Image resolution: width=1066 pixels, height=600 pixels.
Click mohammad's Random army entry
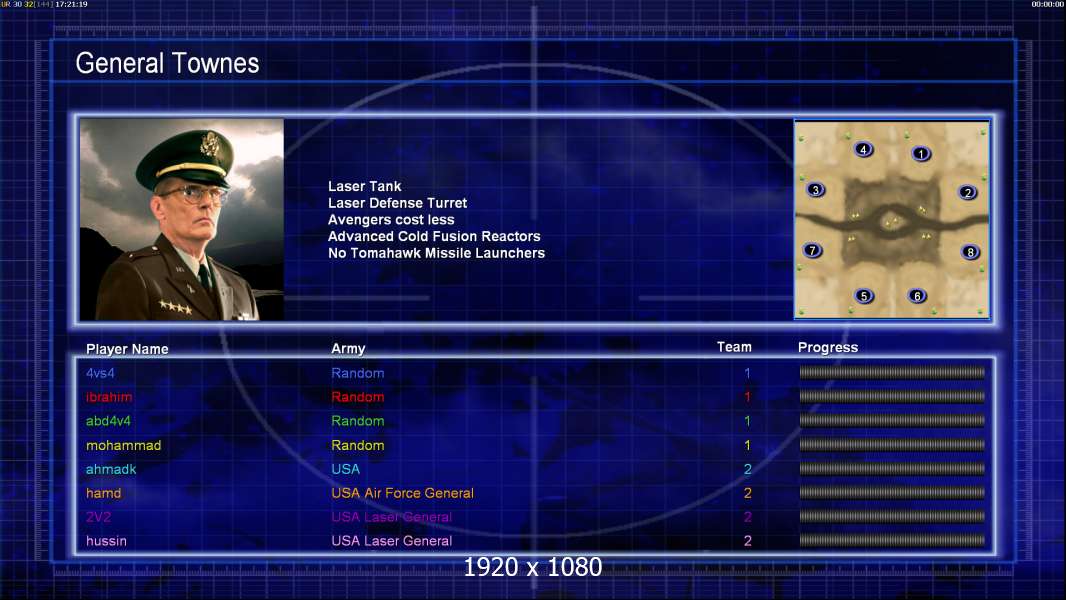pyautogui.click(x=358, y=445)
